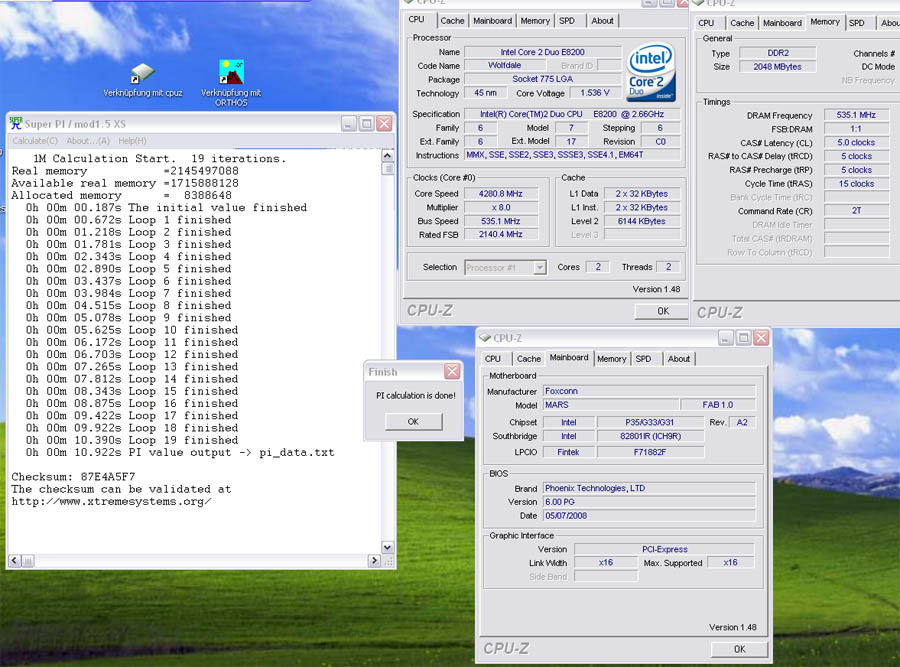The width and height of the screenshot is (900, 667).
Task: Click the Cycle Time value 15 clocks
Action: [x=856, y=184]
